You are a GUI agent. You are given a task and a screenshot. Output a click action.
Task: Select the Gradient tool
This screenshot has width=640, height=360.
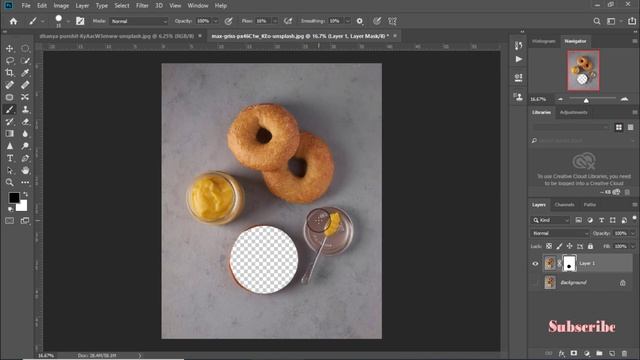pos(9,133)
